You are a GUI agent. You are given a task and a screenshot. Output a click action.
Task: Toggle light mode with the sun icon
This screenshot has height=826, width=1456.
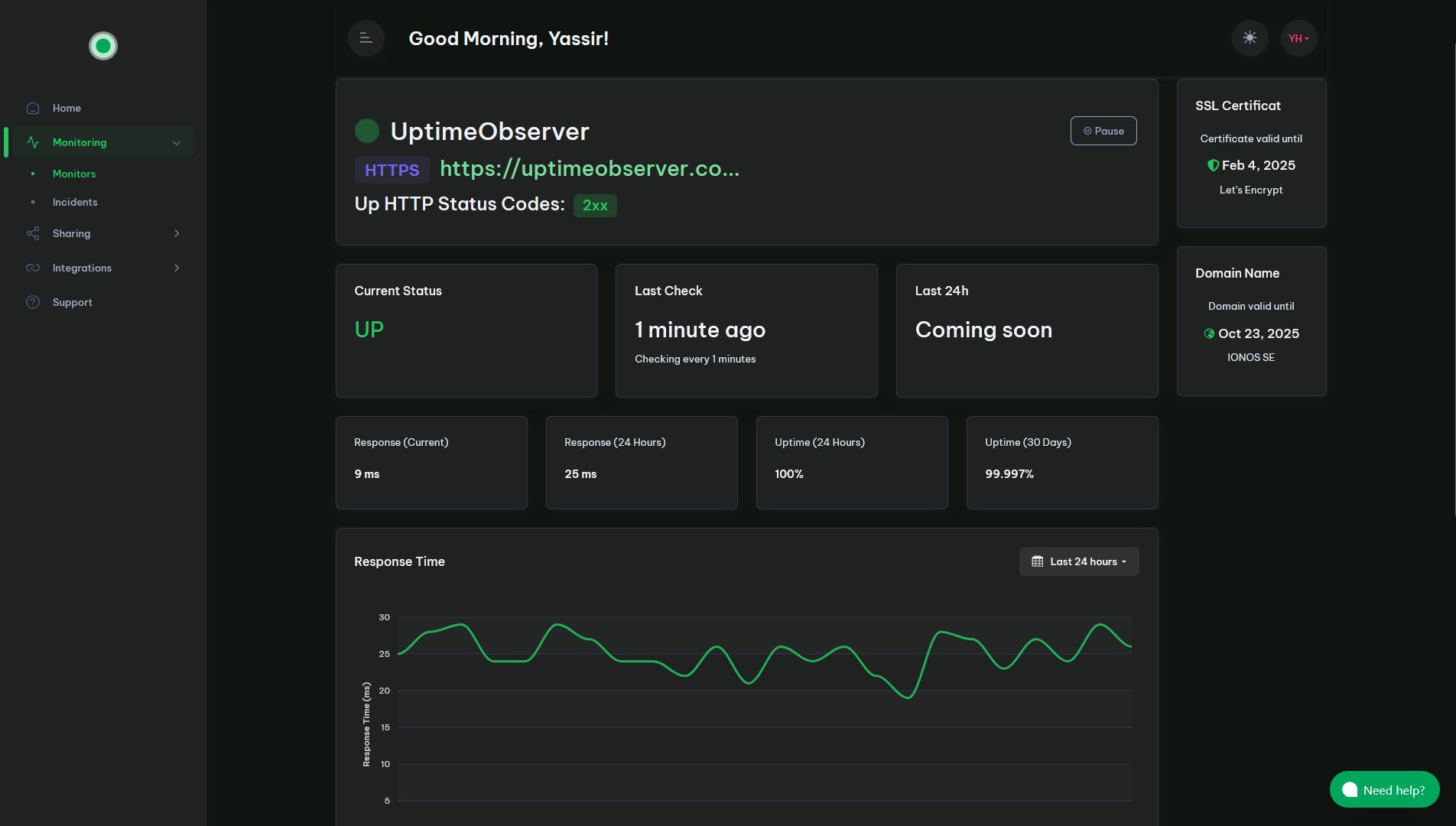click(x=1250, y=37)
